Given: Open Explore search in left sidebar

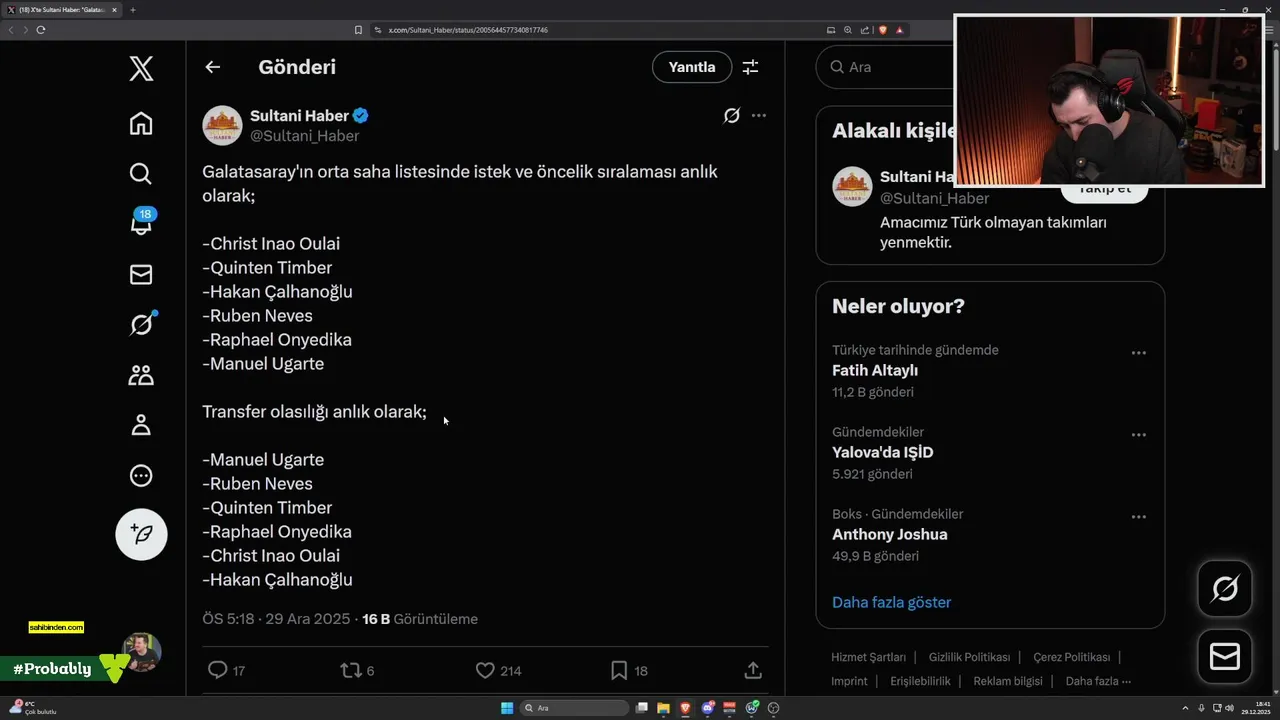Looking at the screenshot, I should coord(141,173).
